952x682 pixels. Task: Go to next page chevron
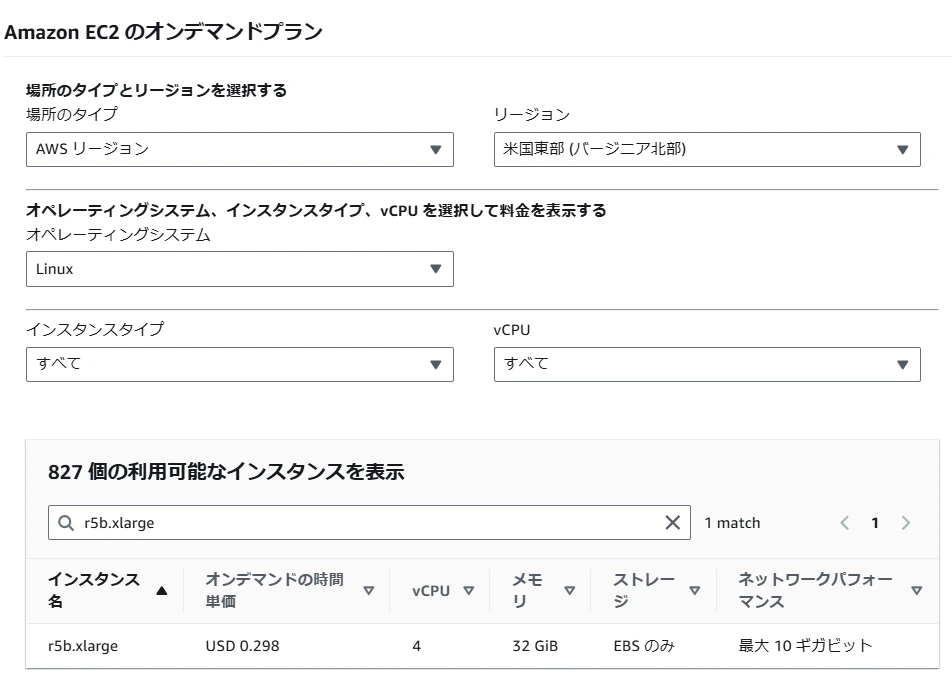905,523
